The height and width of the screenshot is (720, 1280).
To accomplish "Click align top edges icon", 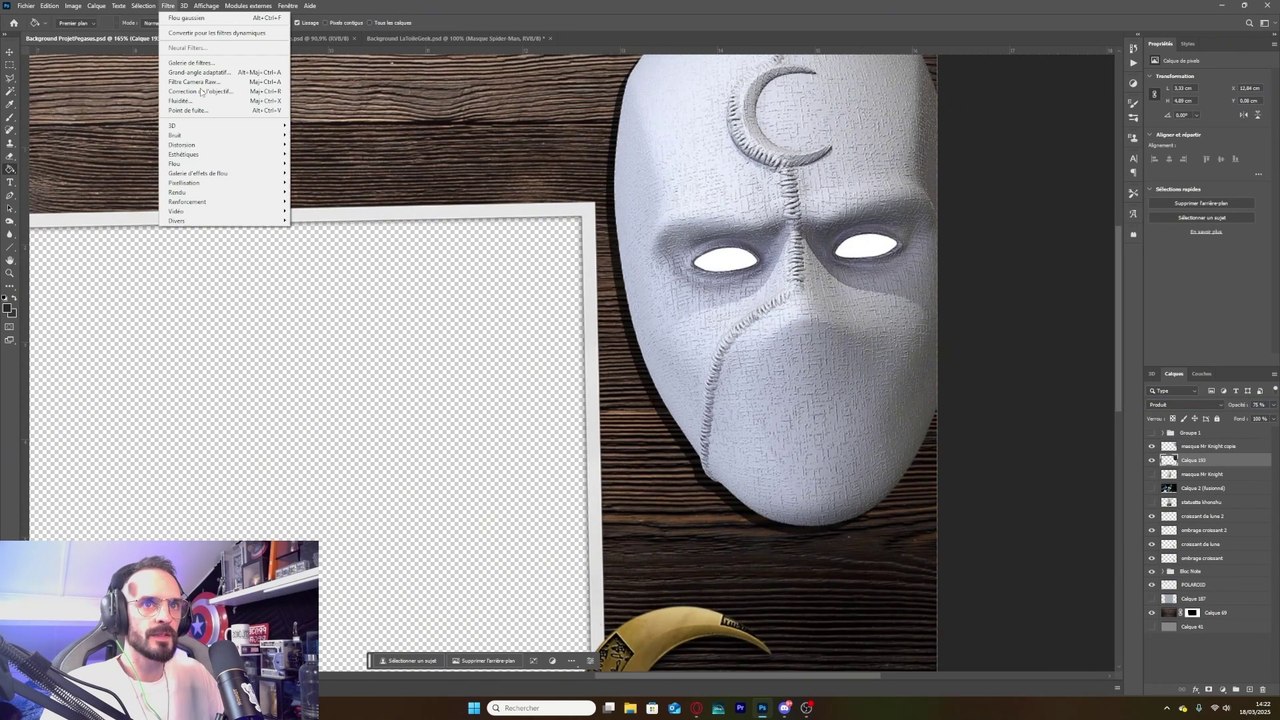I will pyautogui.click(x=1207, y=159).
